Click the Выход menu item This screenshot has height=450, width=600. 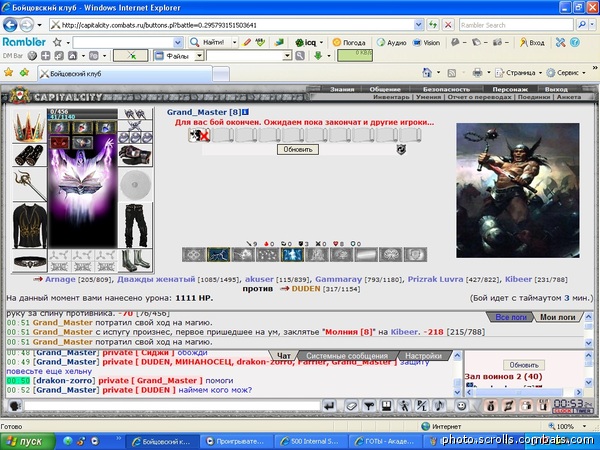[556, 89]
